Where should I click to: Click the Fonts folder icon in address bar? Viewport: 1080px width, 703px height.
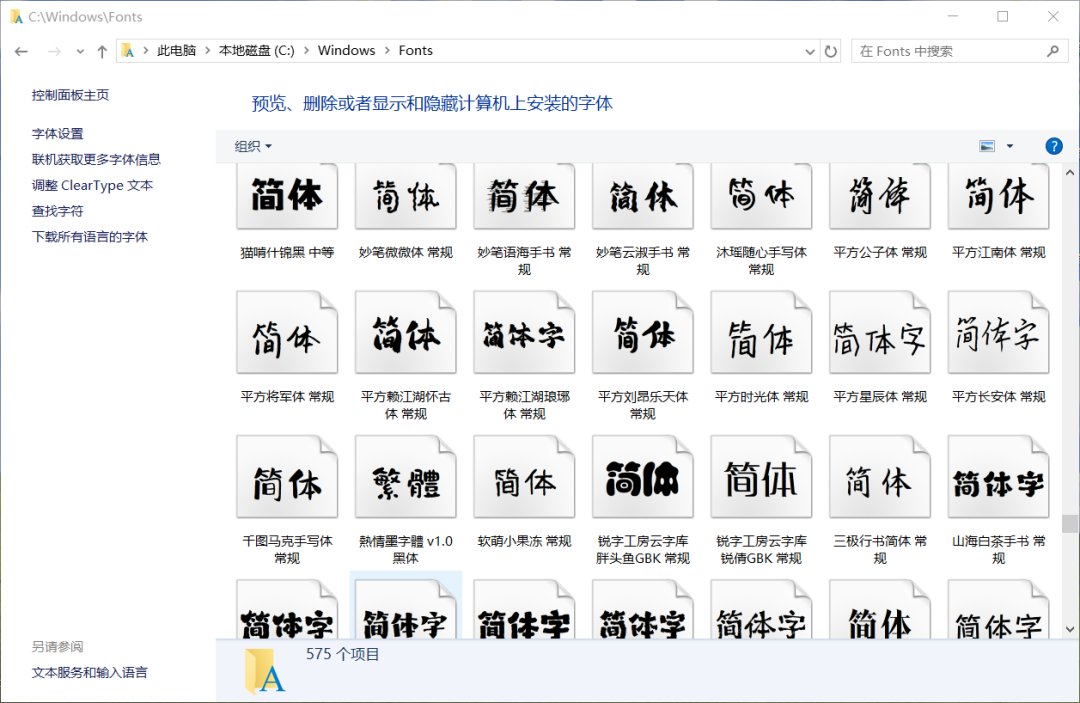point(127,50)
